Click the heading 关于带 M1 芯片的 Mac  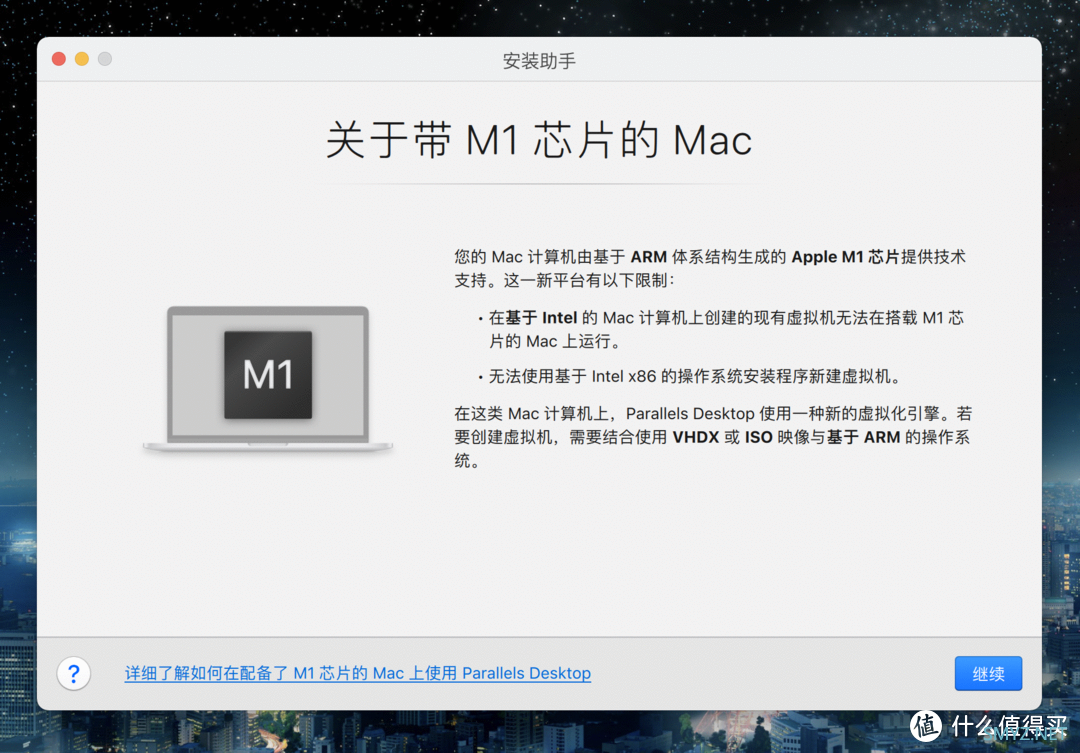539,140
